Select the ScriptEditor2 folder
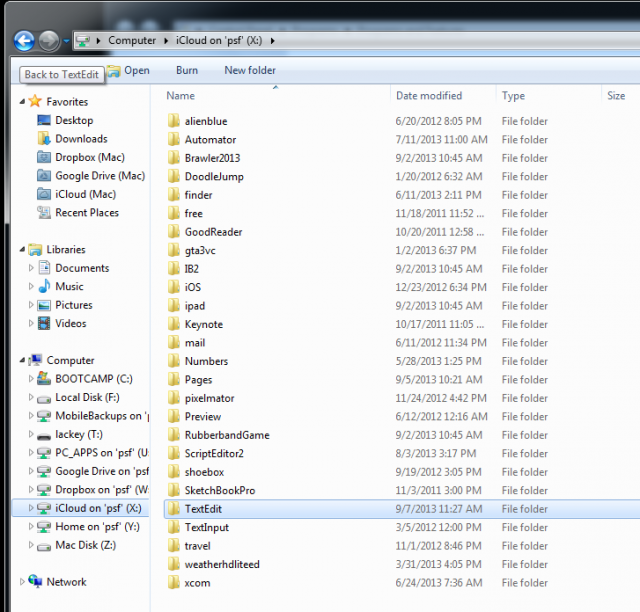This screenshot has width=640, height=612. (214, 454)
